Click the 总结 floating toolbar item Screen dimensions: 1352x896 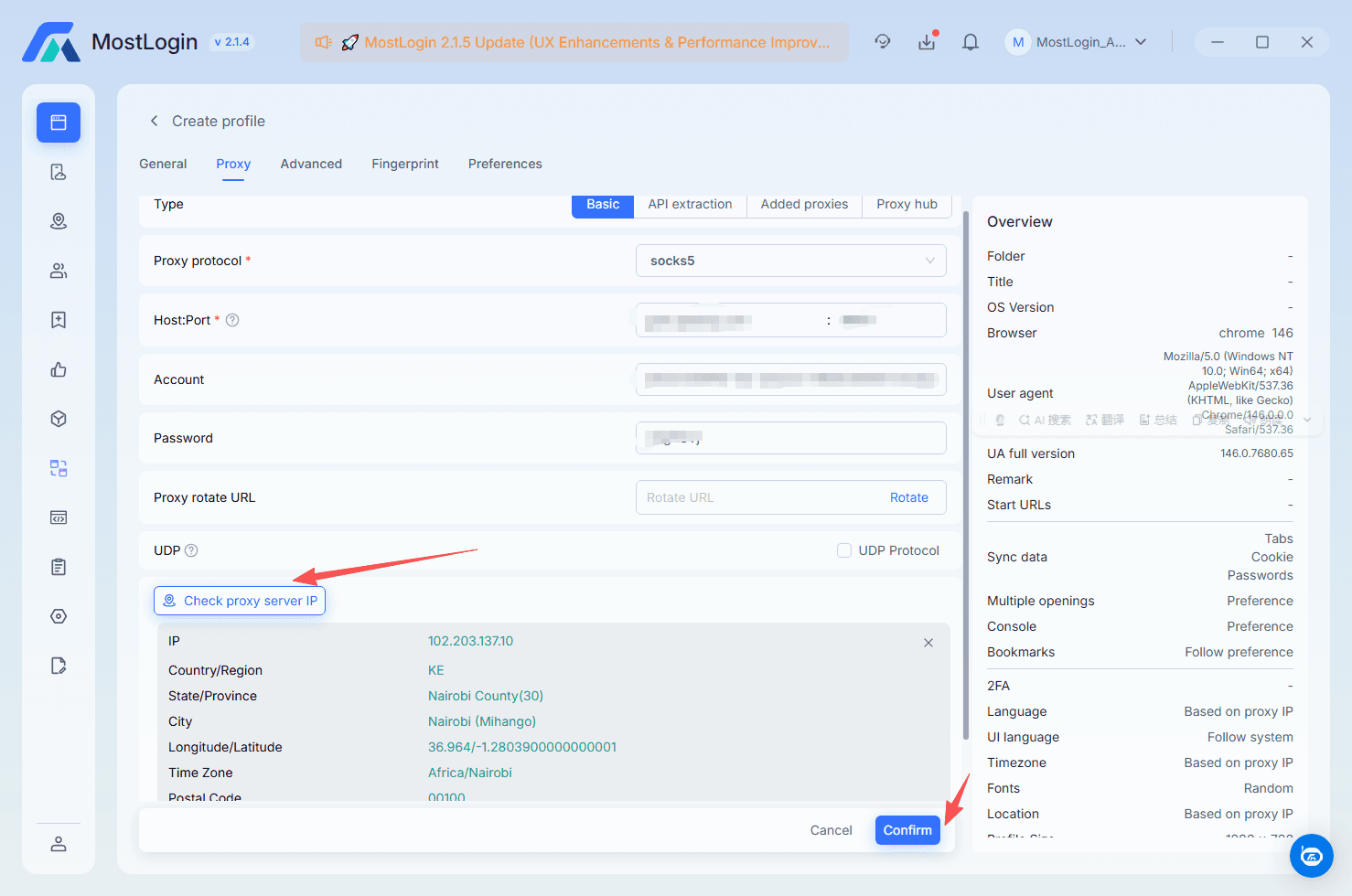(x=1158, y=420)
